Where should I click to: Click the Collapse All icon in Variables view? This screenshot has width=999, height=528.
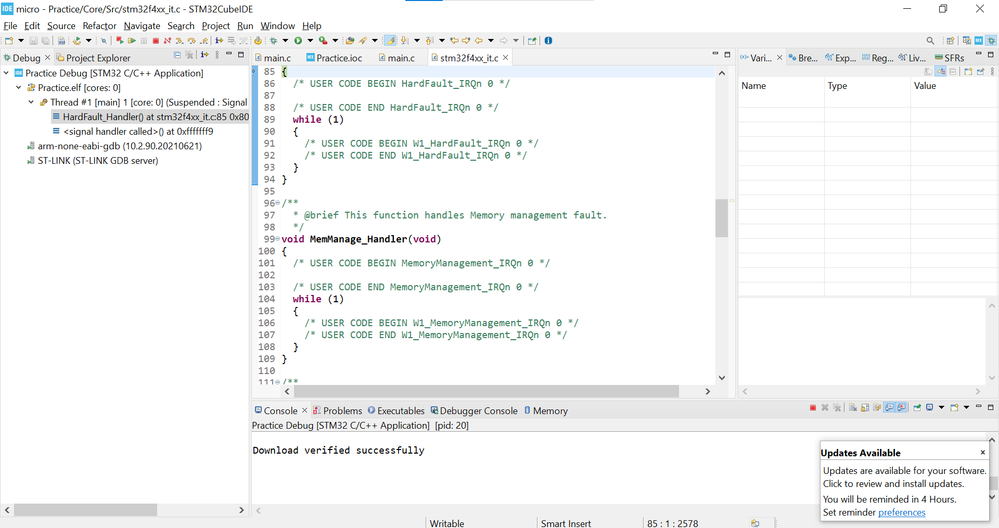coord(952,71)
